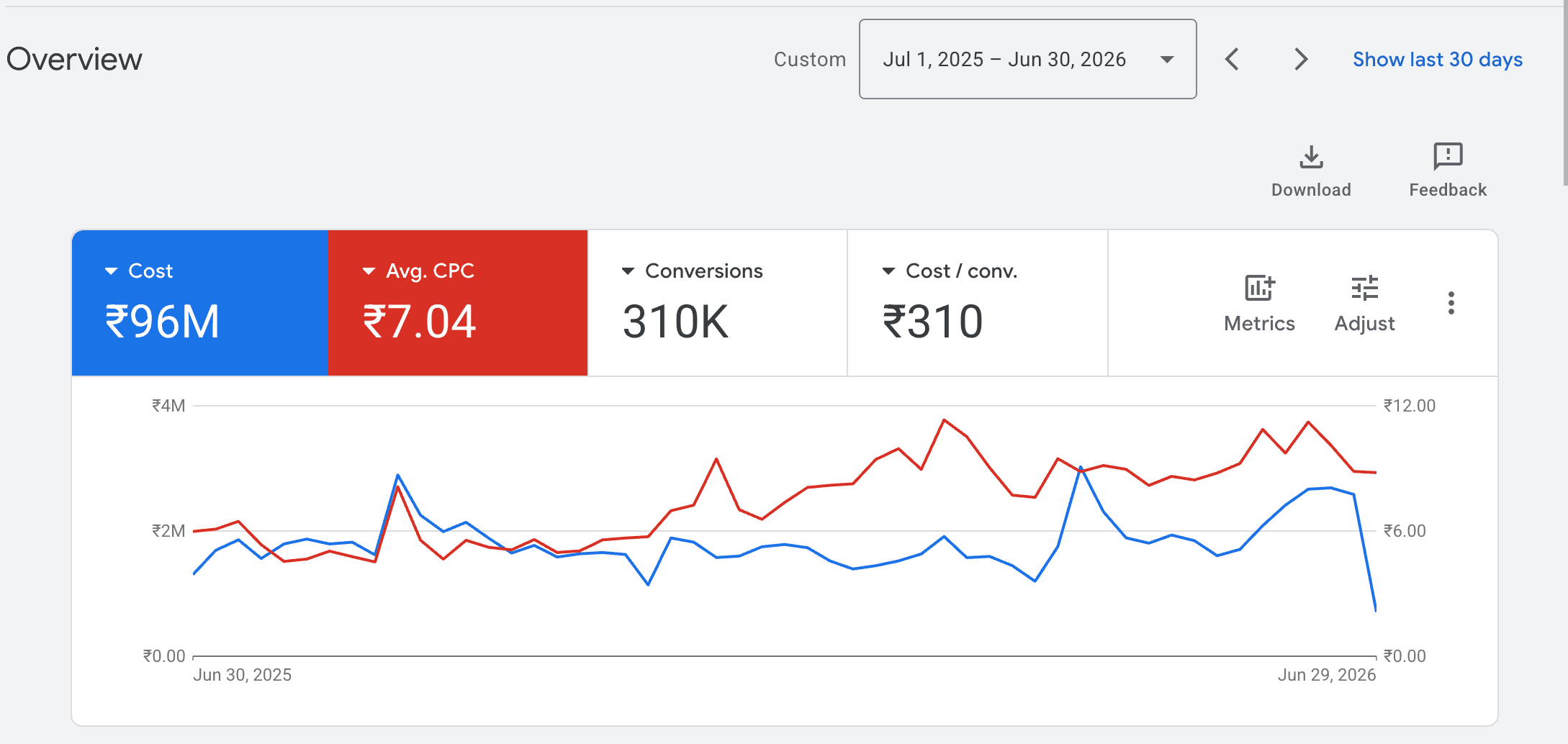Select the ₹7.04 Avg. CPC value
Image resolution: width=1568 pixels, height=744 pixels.
tap(419, 321)
